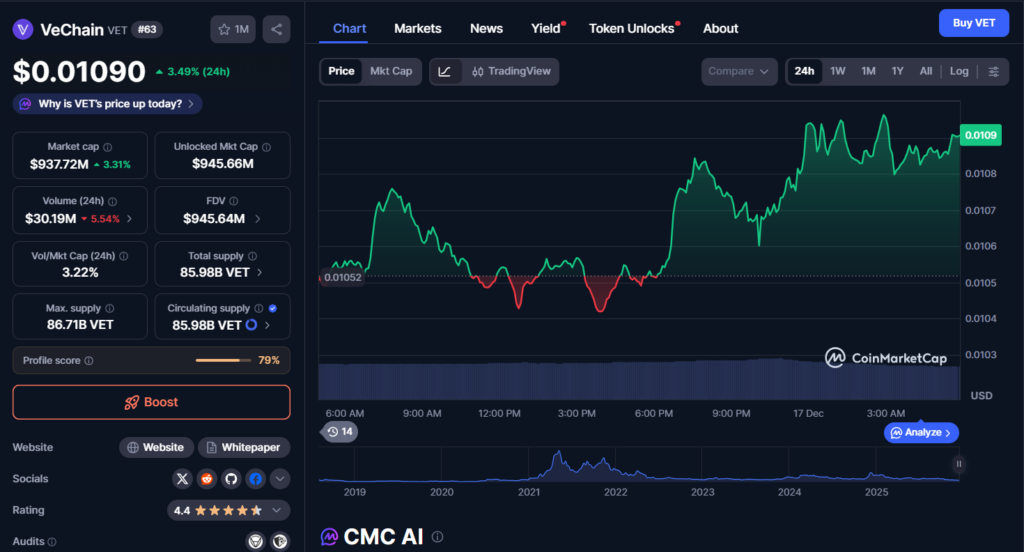Open the Website link
1024x552 pixels.
point(156,447)
